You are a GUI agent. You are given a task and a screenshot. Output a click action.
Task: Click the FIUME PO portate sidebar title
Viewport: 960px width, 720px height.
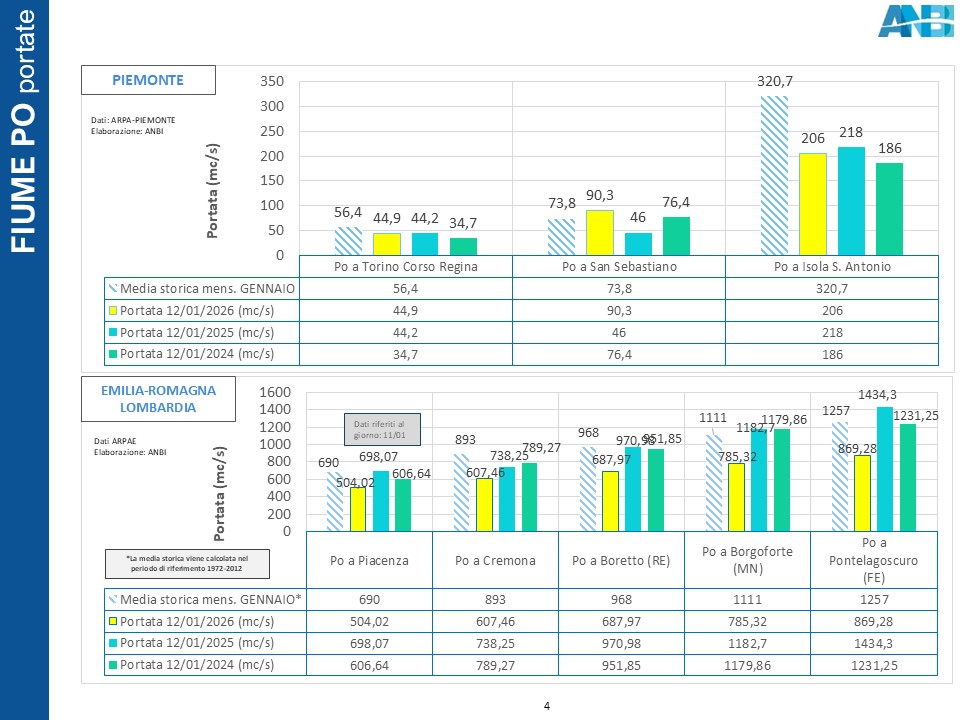pyautogui.click(x=24, y=132)
